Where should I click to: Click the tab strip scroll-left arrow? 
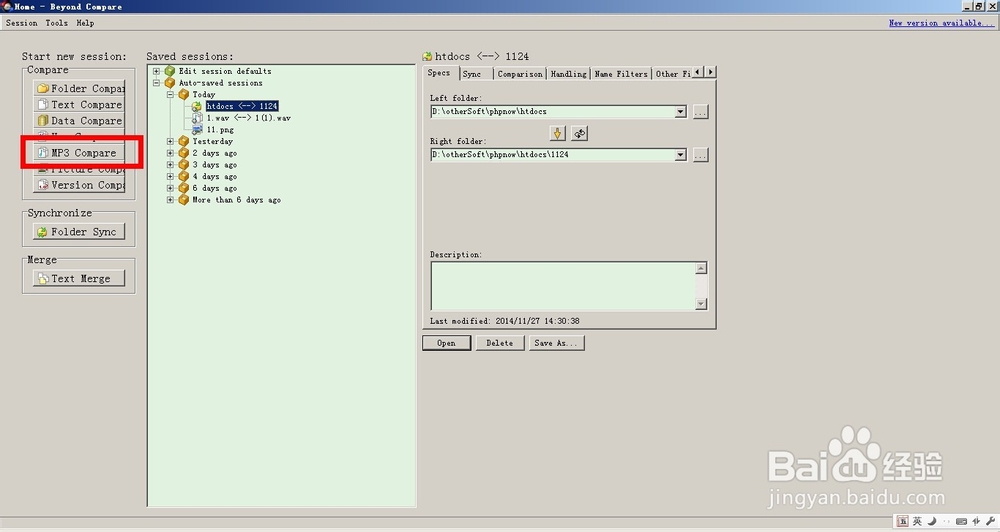coord(698,72)
